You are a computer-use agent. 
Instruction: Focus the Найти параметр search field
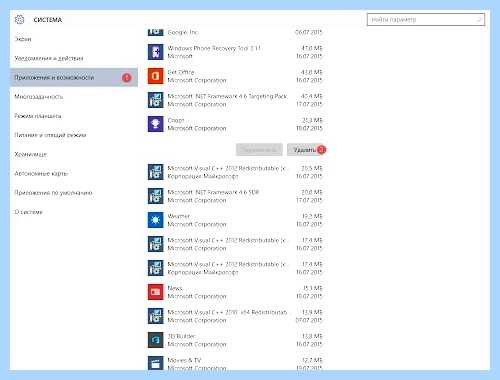coord(426,20)
